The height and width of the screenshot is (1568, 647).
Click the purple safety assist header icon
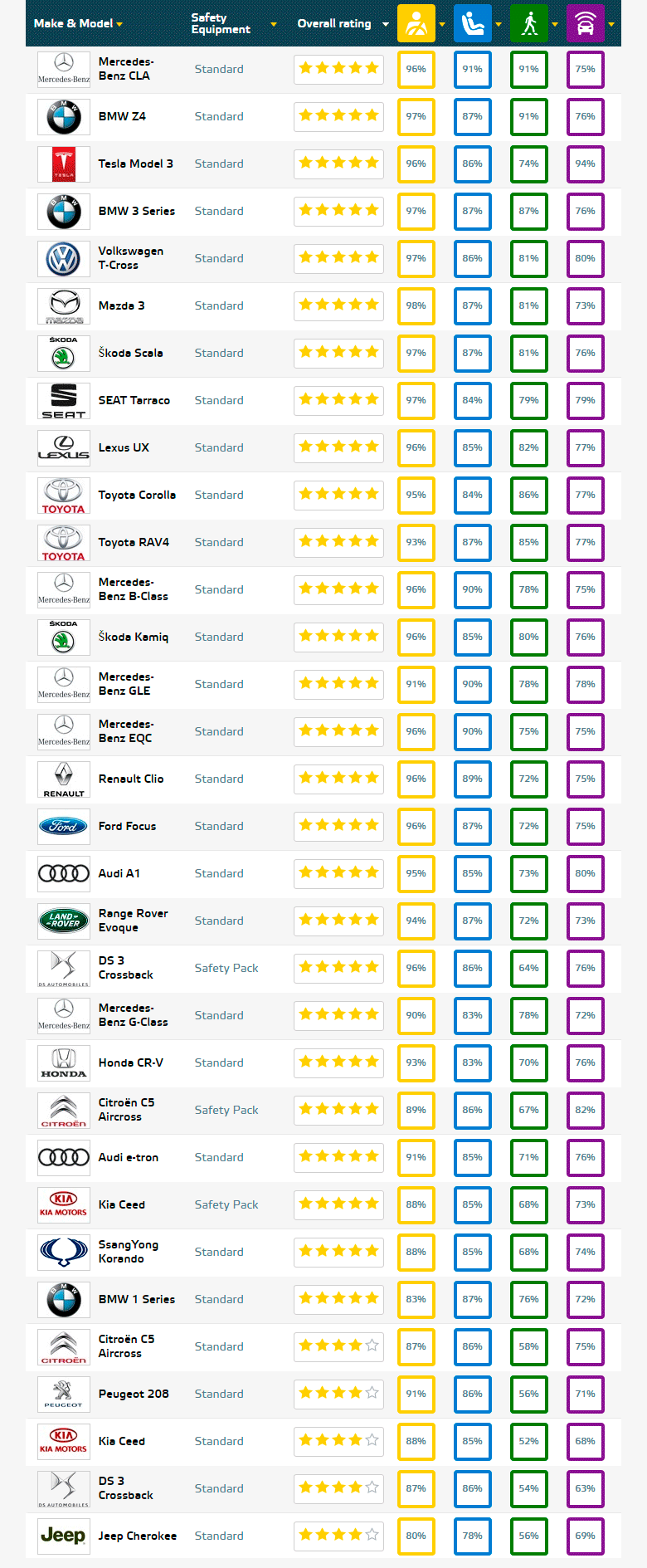tap(586, 23)
